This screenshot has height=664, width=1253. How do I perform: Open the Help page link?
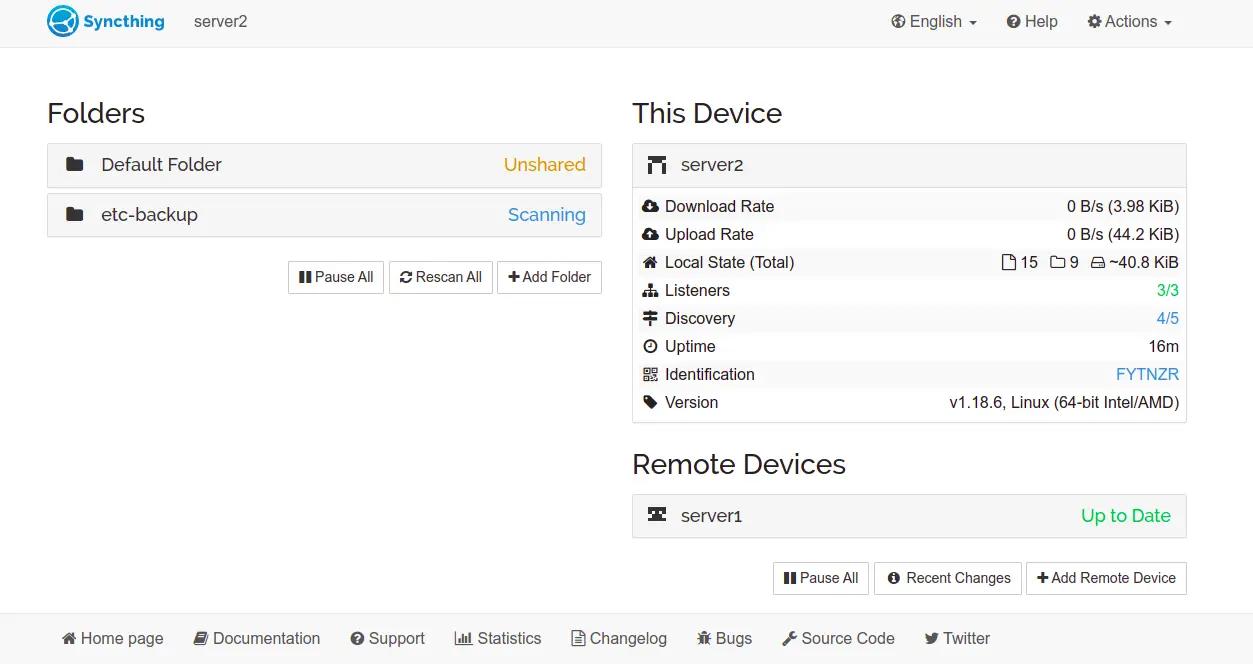pos(1032,21)
